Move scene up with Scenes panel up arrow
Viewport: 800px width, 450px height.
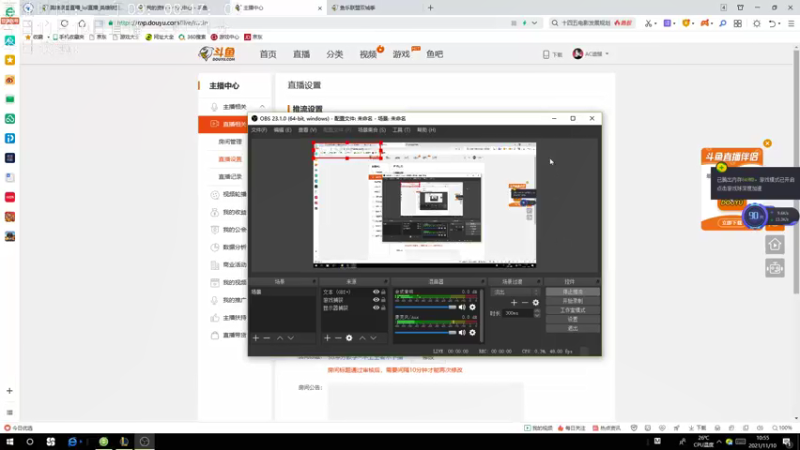[280, 338]
